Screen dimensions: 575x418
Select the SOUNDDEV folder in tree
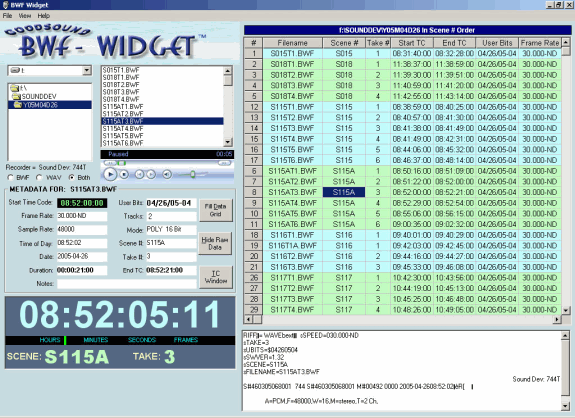click(34, 96)
